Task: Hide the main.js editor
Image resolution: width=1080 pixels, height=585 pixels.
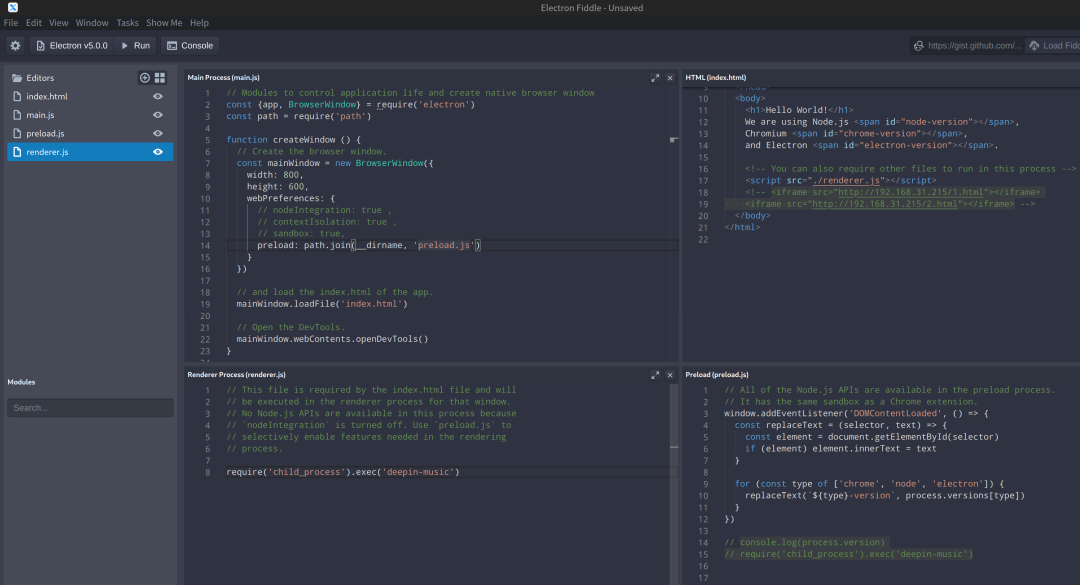Action: (158, 115)
